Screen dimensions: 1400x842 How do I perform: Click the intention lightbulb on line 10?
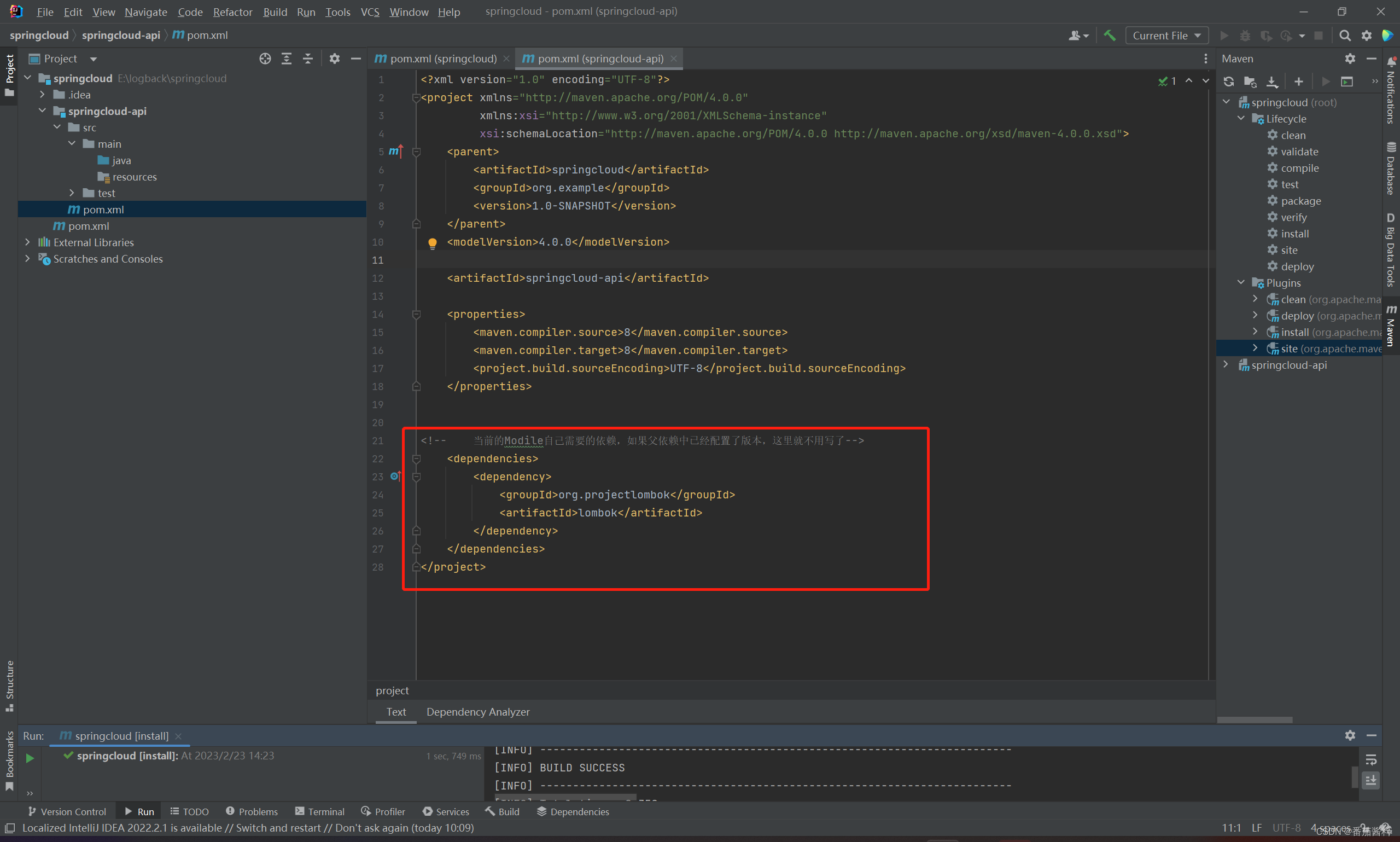click(432, 243)
